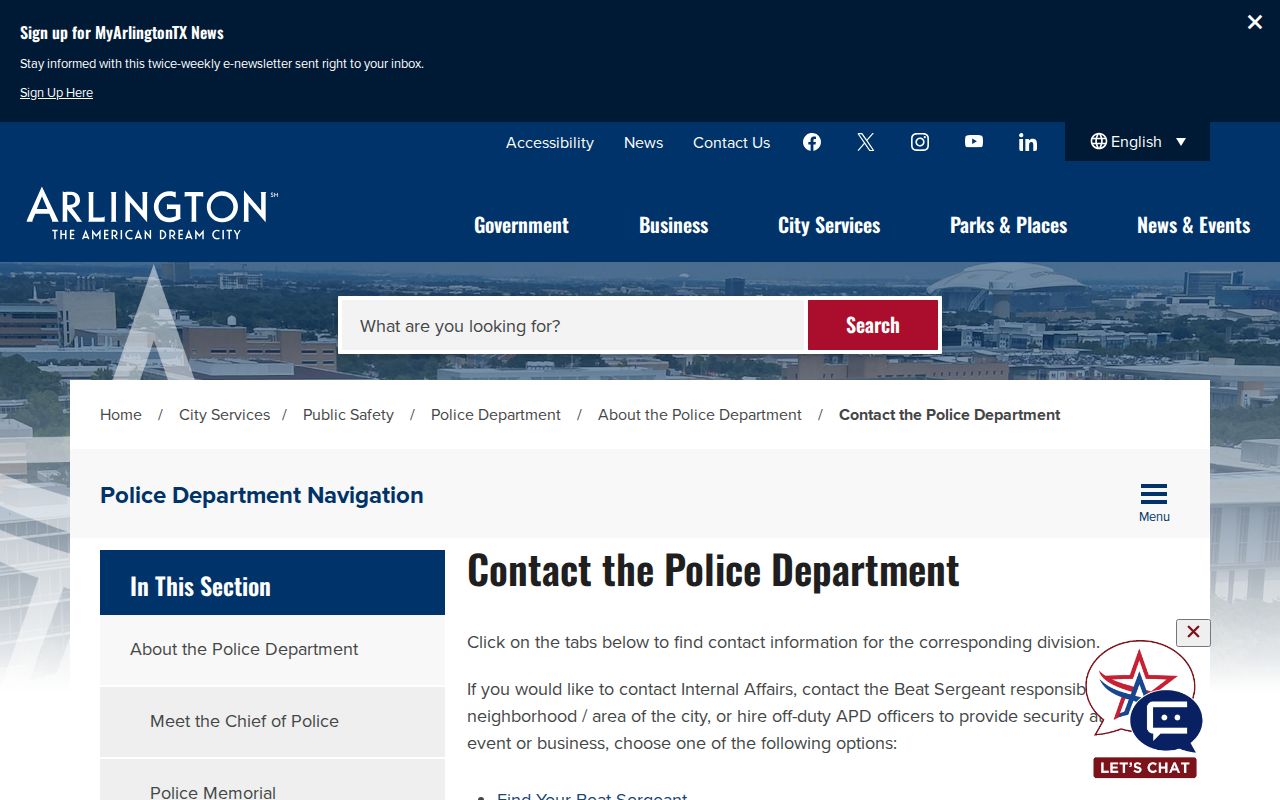Open the Parks & Places menu
This screenshot has height=800, width=1280.
1009,225
